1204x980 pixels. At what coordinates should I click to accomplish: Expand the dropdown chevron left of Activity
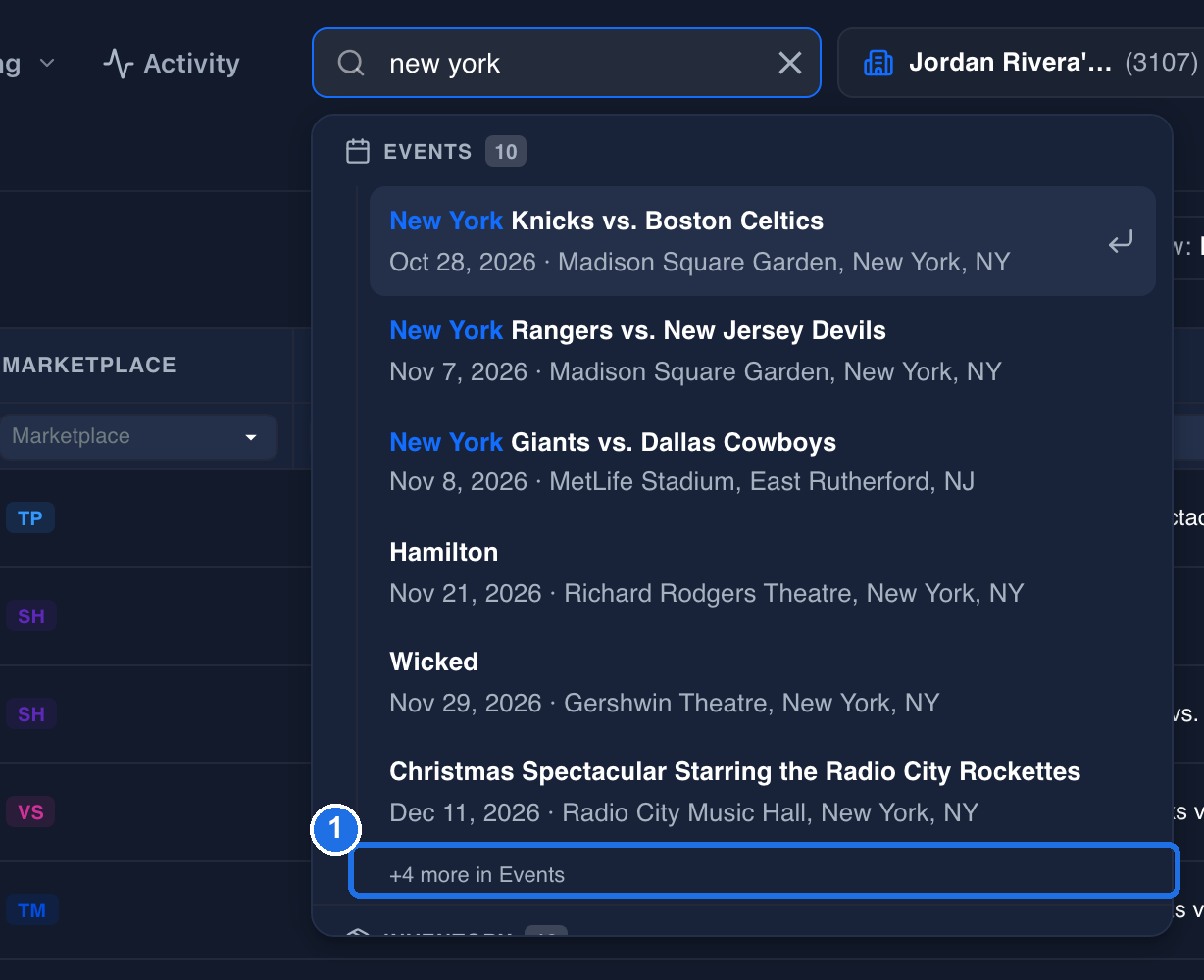click(47, 64)
